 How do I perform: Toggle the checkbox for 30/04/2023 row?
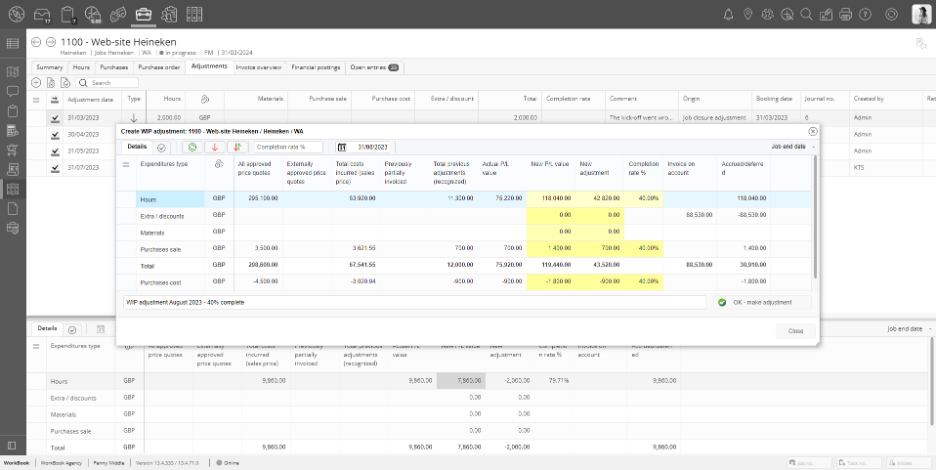55,134
